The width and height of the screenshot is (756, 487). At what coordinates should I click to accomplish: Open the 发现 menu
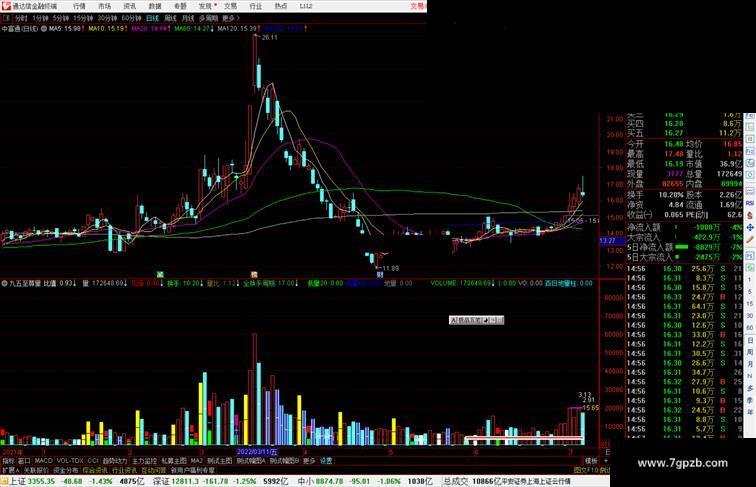coord(205,6)
